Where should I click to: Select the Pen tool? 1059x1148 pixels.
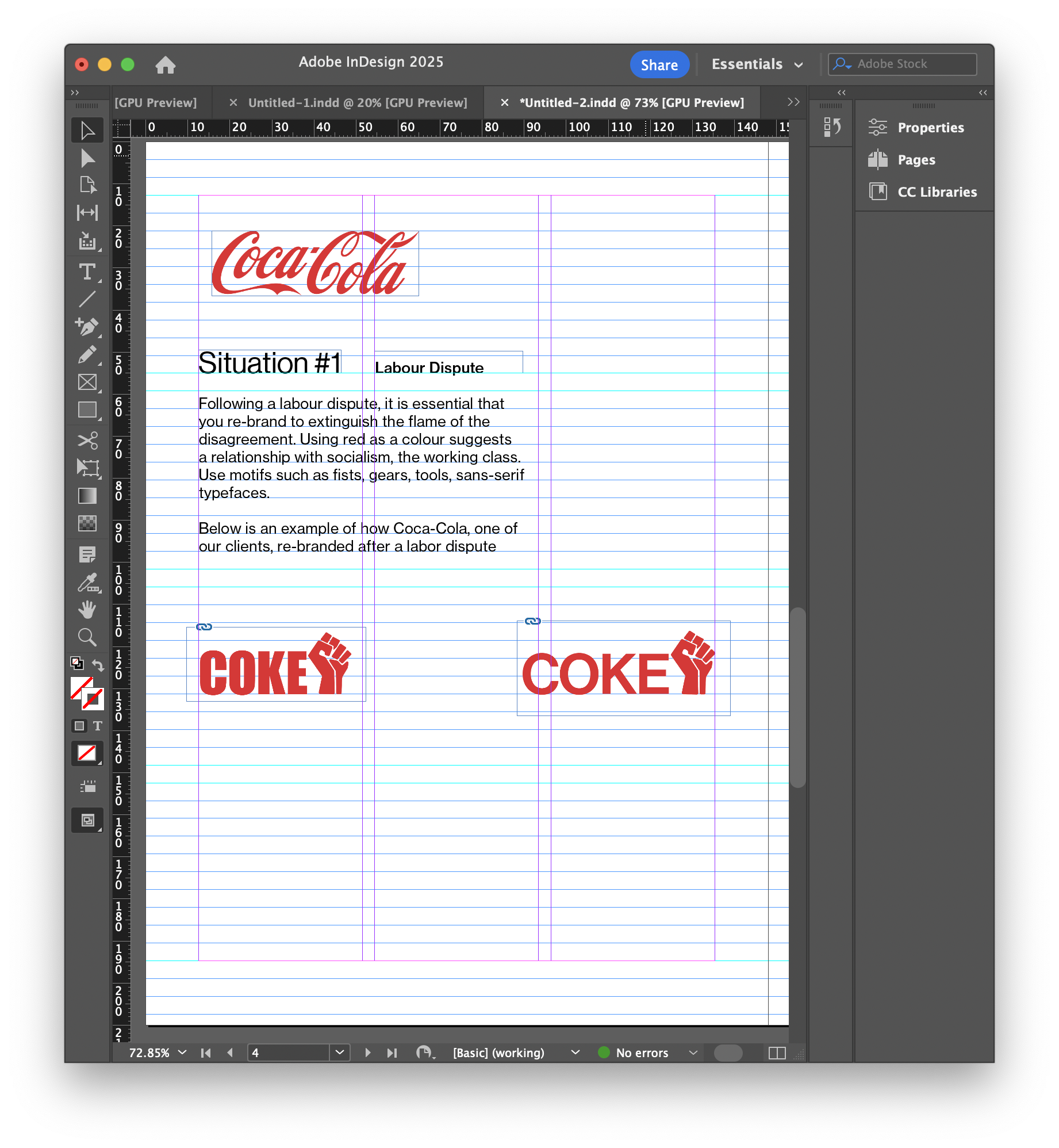pyautogui.click(x=87, y=327)
